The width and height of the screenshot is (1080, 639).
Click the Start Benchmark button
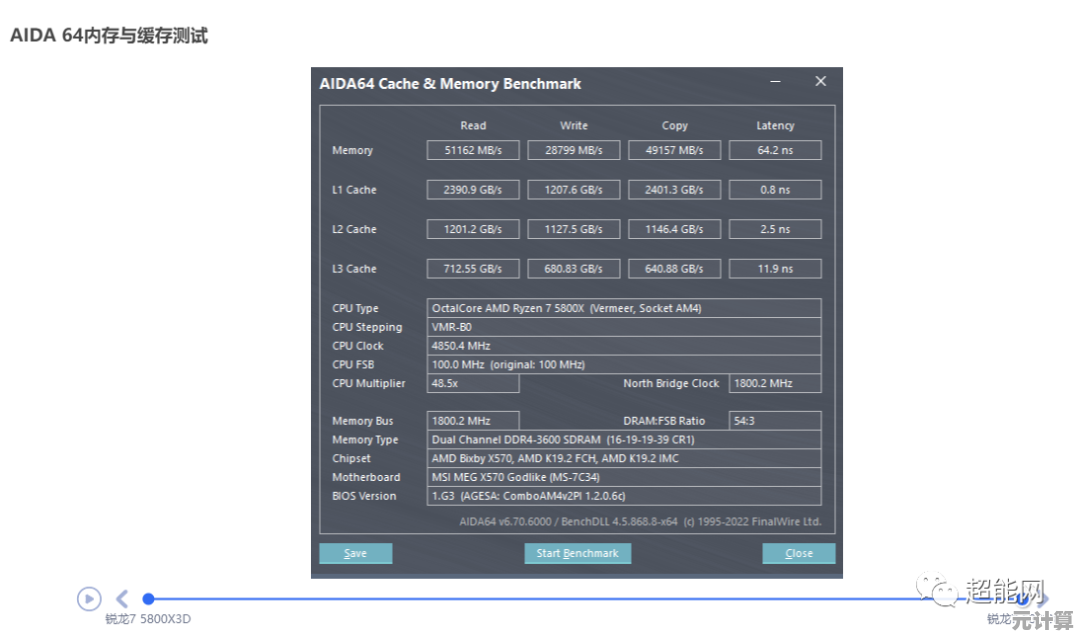(577, 553)
